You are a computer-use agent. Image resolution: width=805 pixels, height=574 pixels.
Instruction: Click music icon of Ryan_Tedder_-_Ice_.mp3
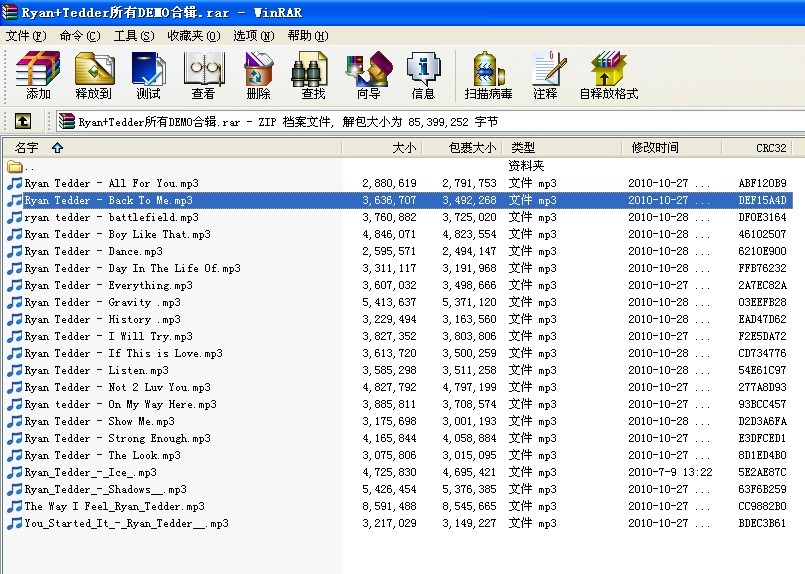[x=14, y=472]
